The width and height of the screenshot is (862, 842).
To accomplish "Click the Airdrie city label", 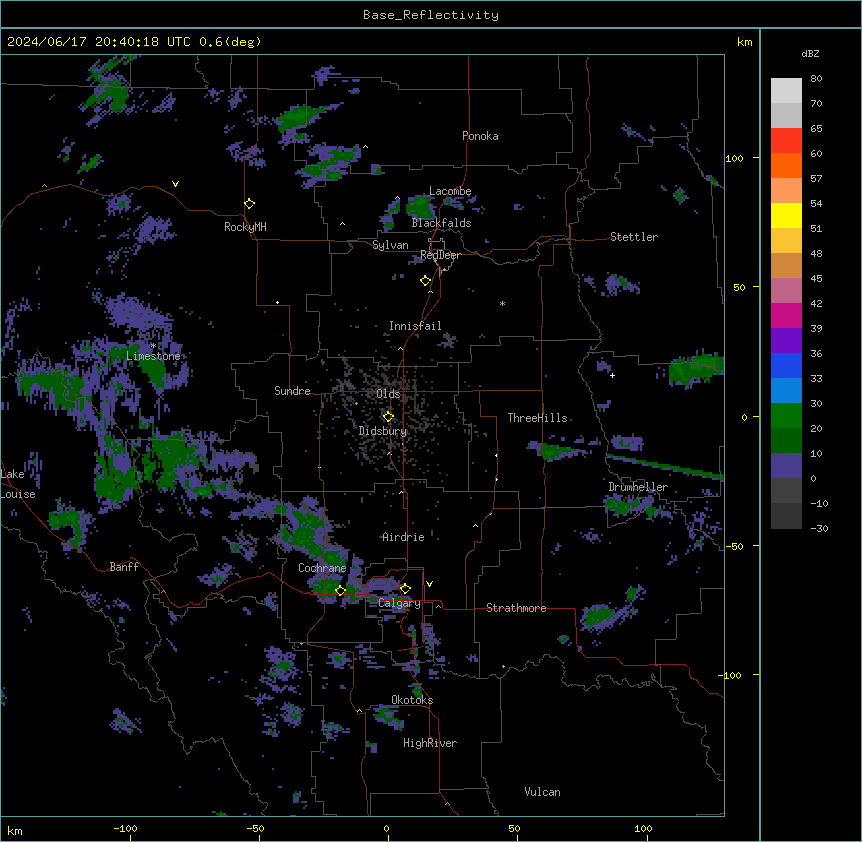I will pyautogui.click(x=403, y=537).
